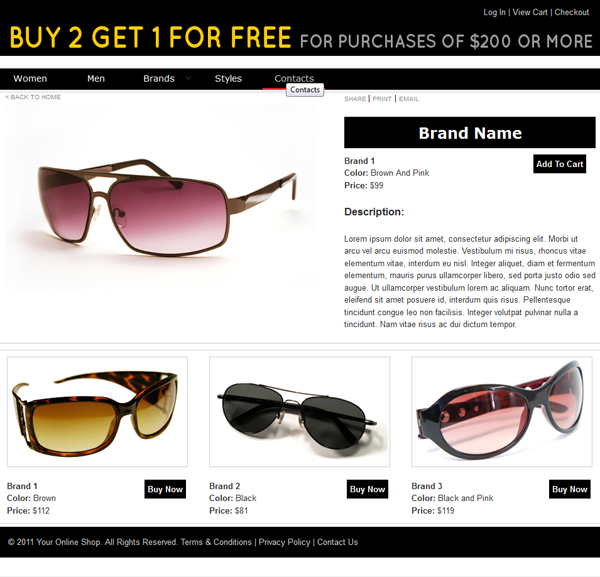Add the Brand 1 sunglasses to cart
Image resolution: width=600 pixels, height=577 pixels.
point(559,164)
